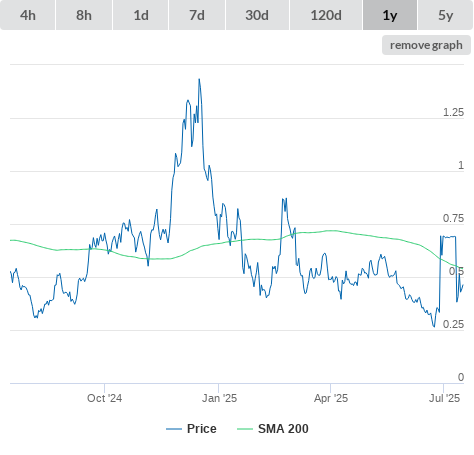Click the active 1y range tab

(390, 15)
